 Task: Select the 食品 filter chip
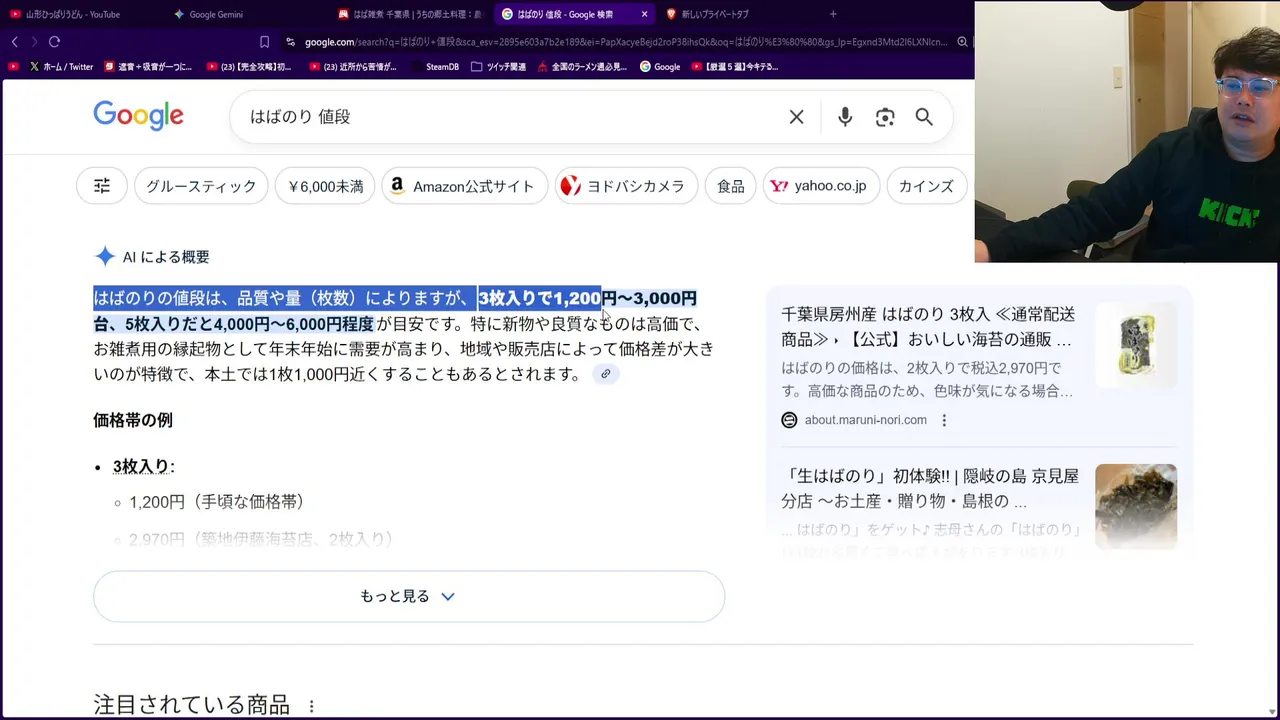pos(730,186)
